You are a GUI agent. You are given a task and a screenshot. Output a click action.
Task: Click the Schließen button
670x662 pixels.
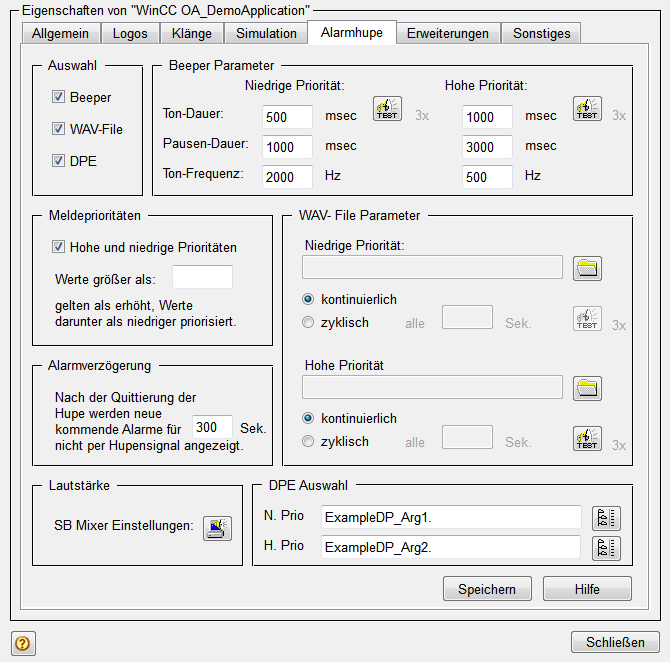(x=615, y=642)
